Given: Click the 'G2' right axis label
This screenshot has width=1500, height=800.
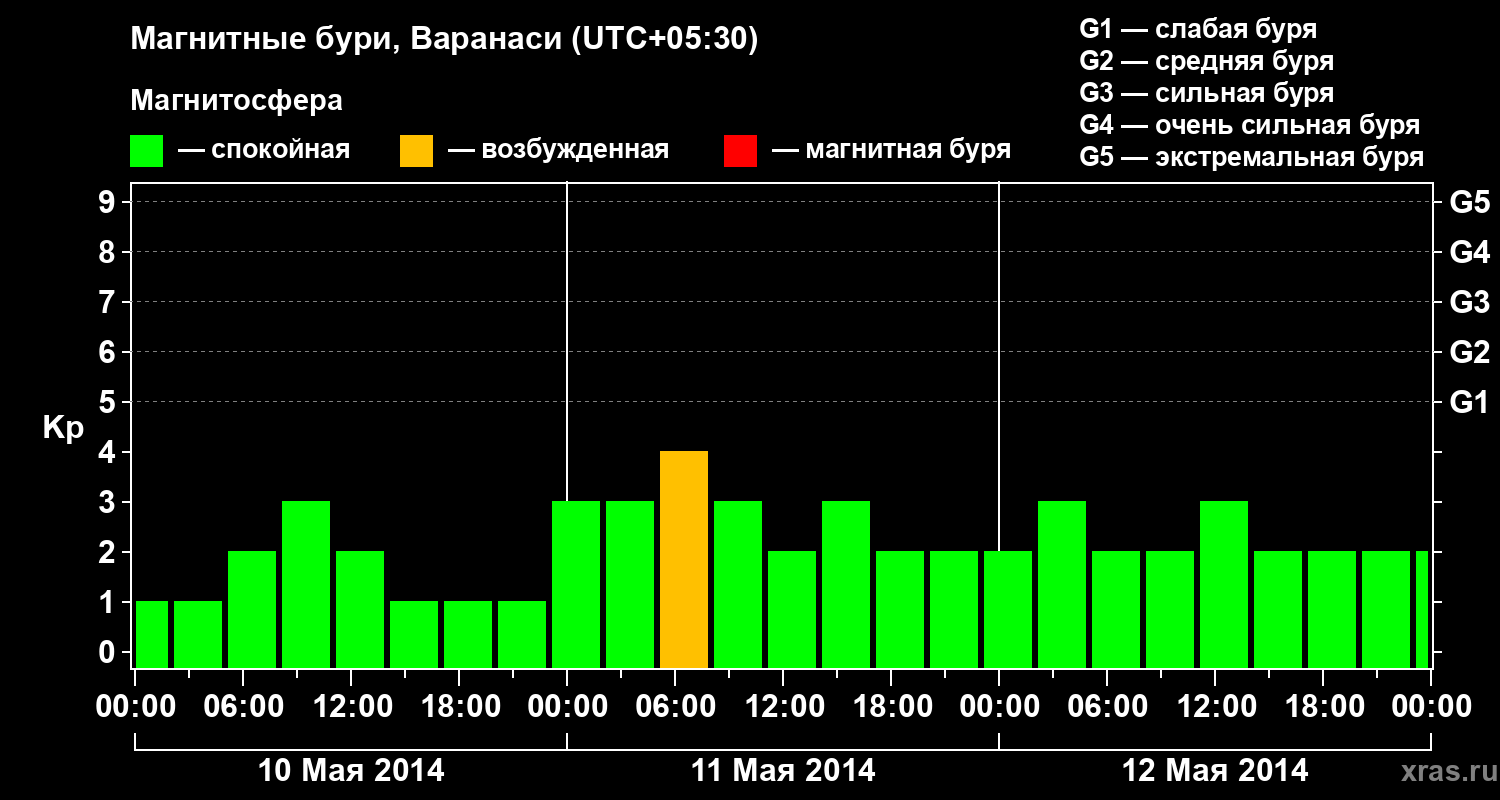Looking at the screenshot, I should pyautogui.click(x=1469, y=352).
